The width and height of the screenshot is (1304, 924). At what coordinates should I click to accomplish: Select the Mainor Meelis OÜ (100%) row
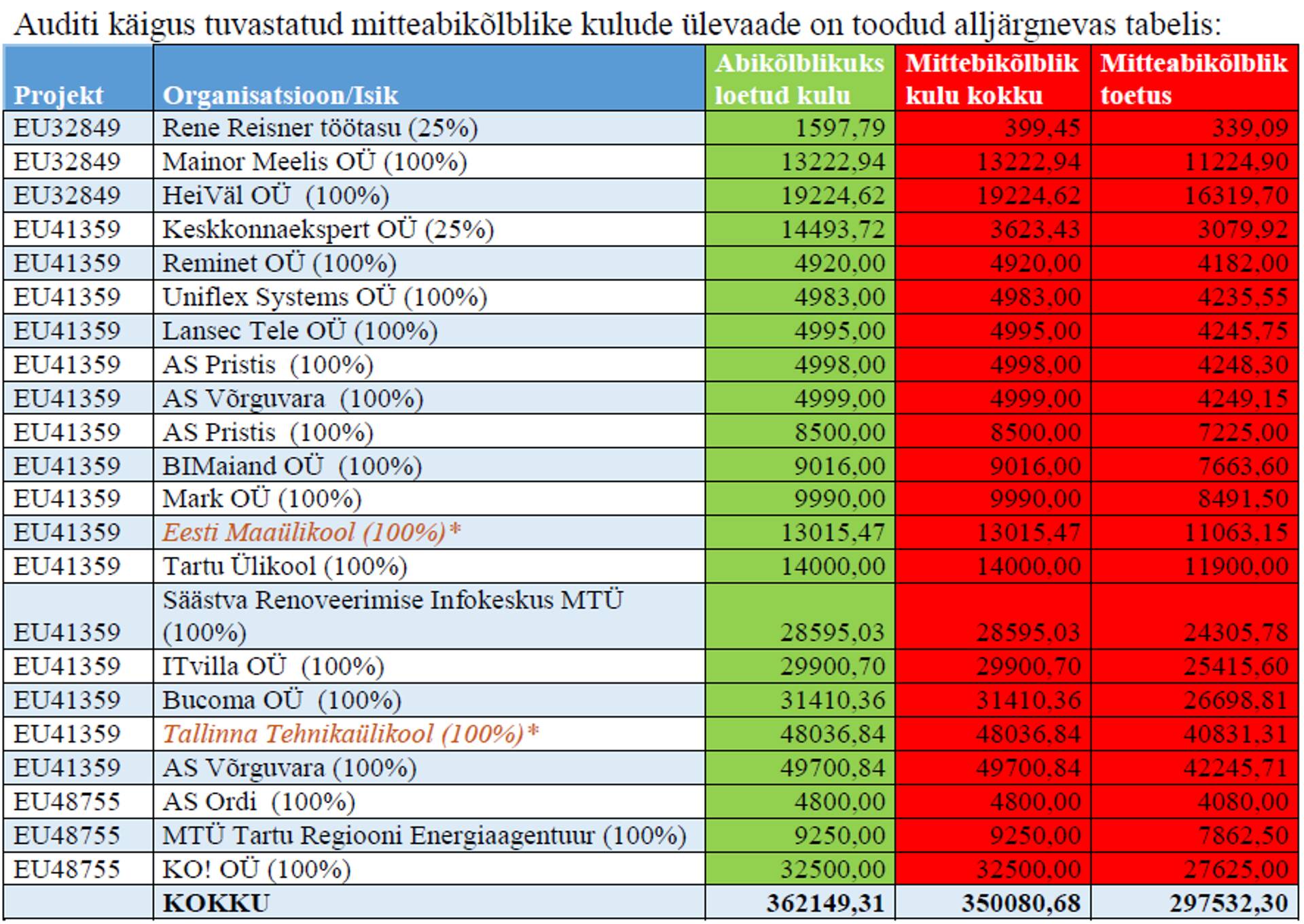click(314, 162)
